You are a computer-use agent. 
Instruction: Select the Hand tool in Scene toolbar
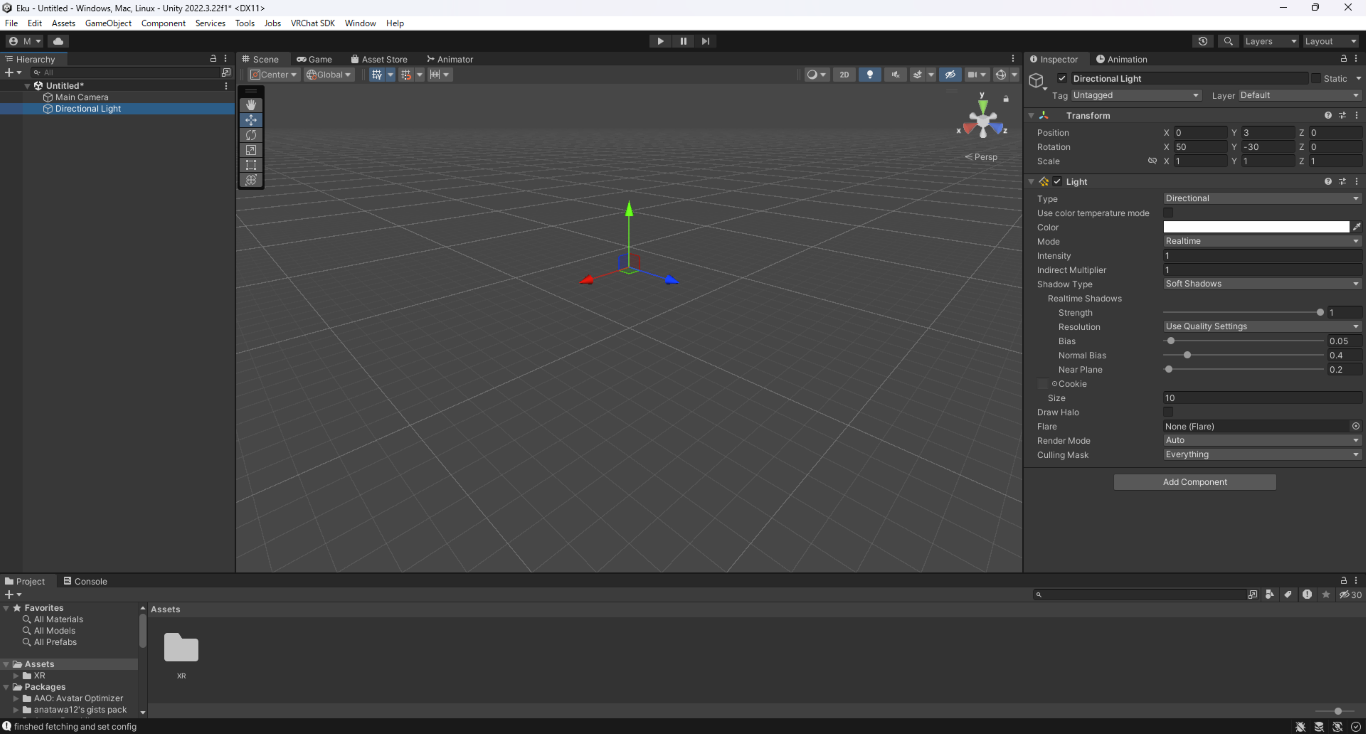(251, 105)
